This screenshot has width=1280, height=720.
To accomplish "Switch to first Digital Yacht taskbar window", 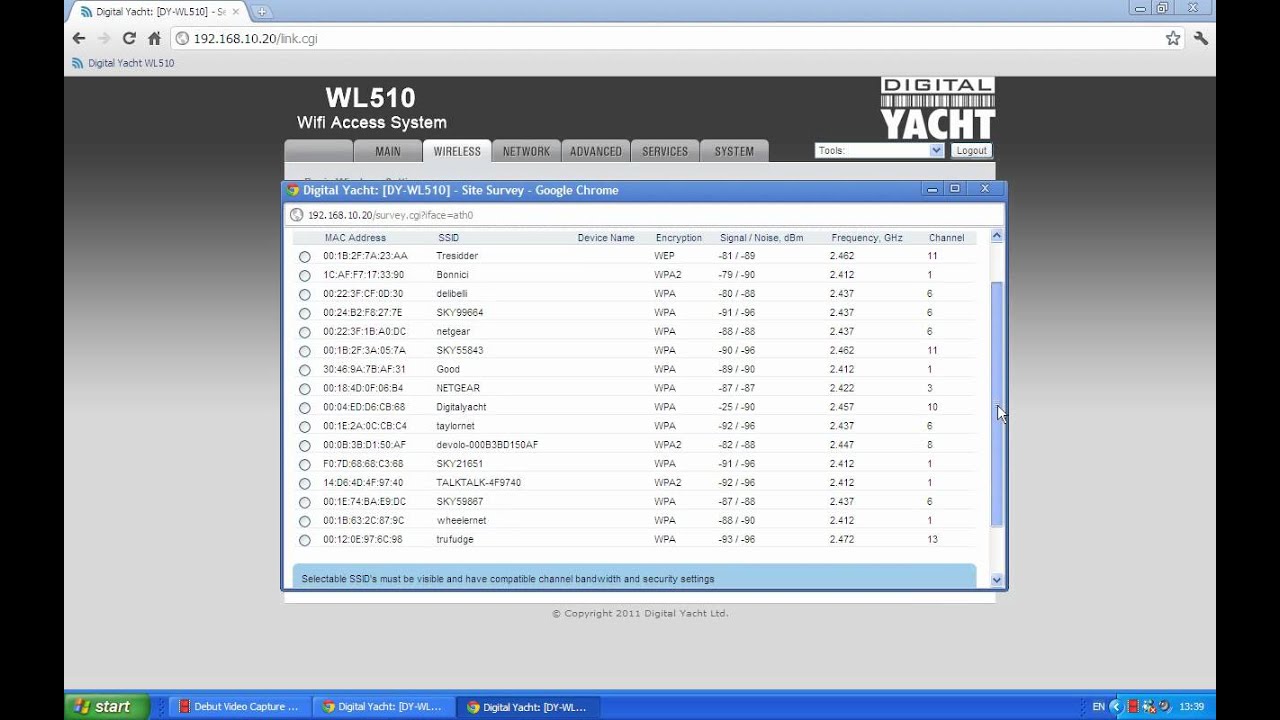I will (384, 706).
